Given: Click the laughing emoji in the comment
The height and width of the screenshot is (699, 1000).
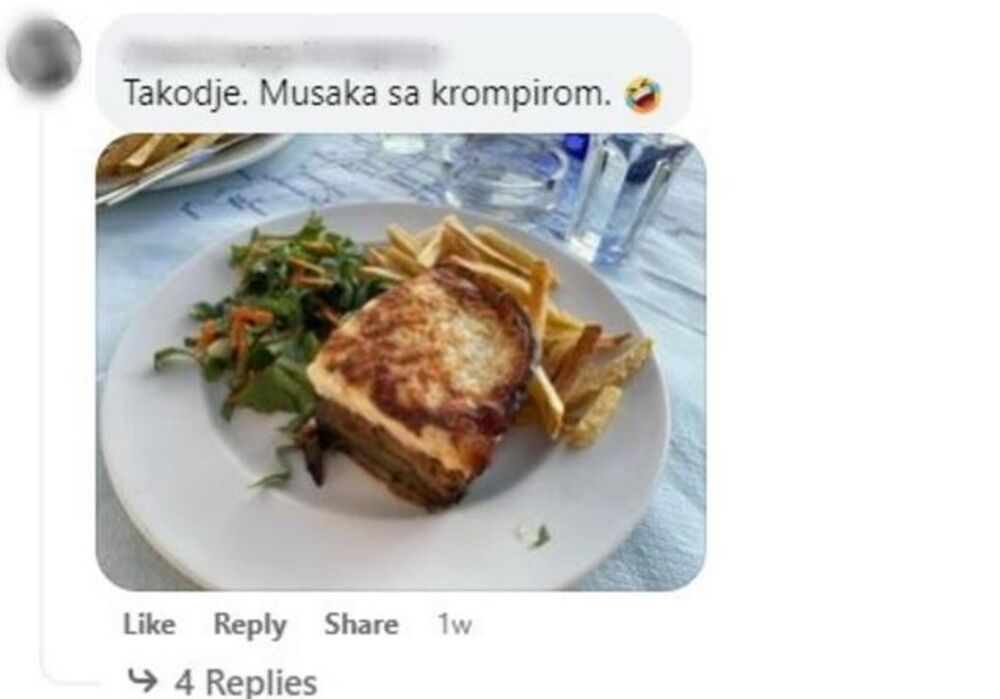Looking at the screenshot, I should [643, 94].
